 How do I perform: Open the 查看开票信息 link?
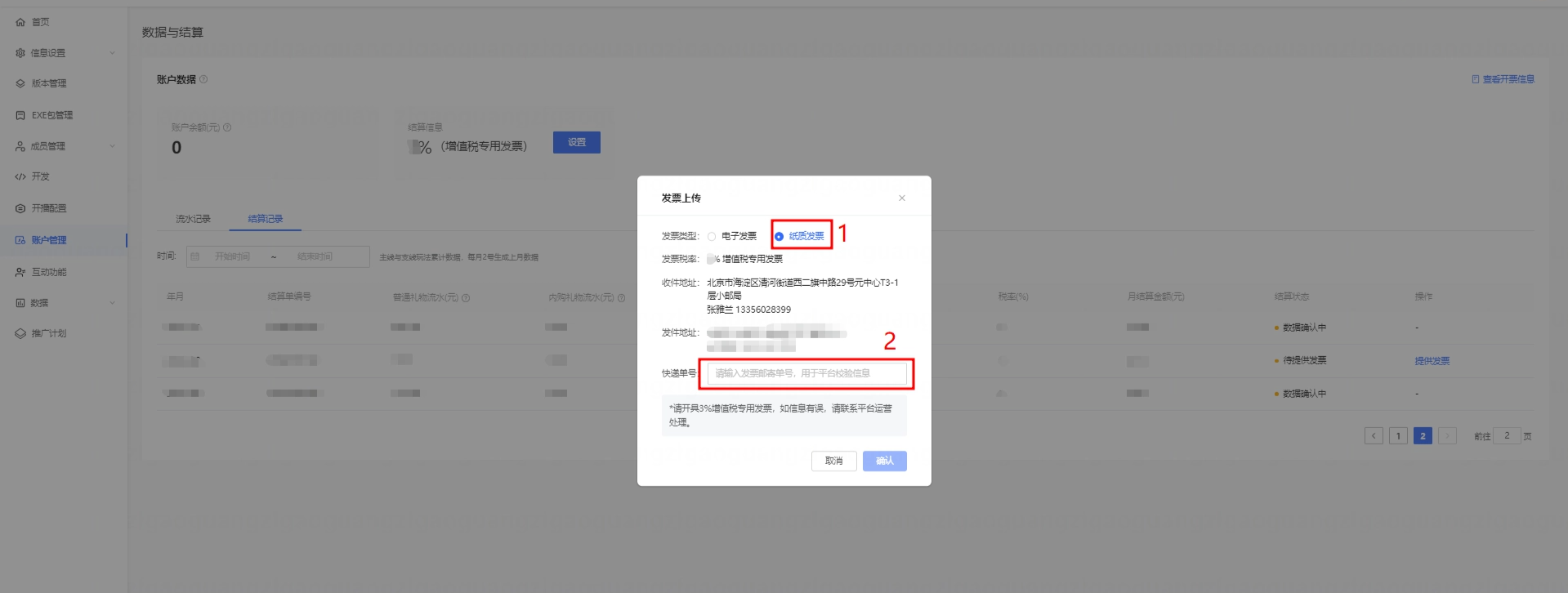point(1508,79)
